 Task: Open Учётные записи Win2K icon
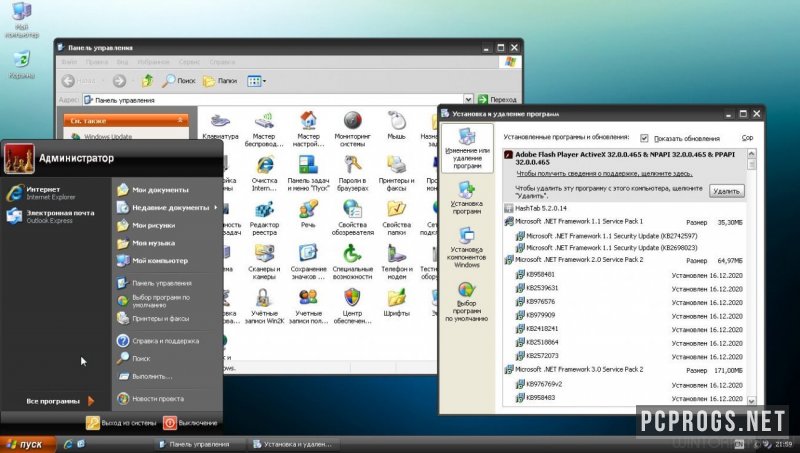click(264, 306)
